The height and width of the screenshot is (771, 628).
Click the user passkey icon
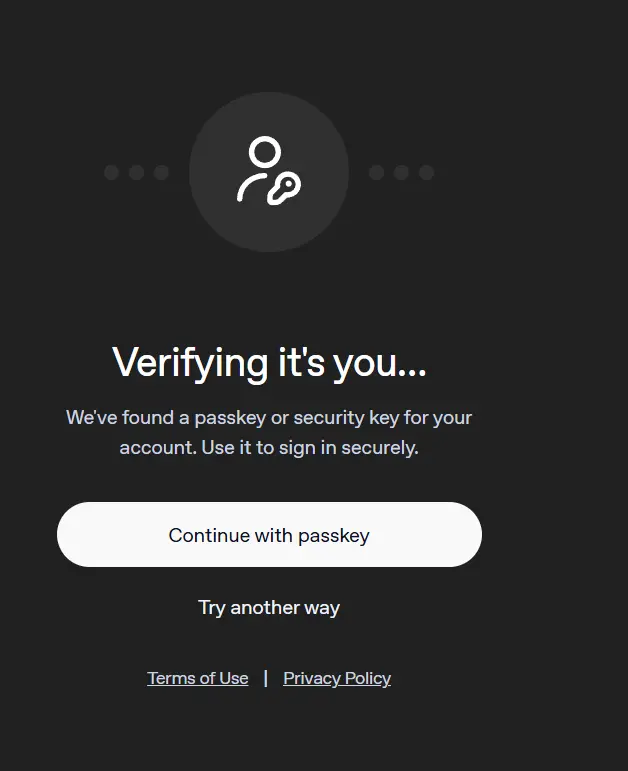point(269,171)
